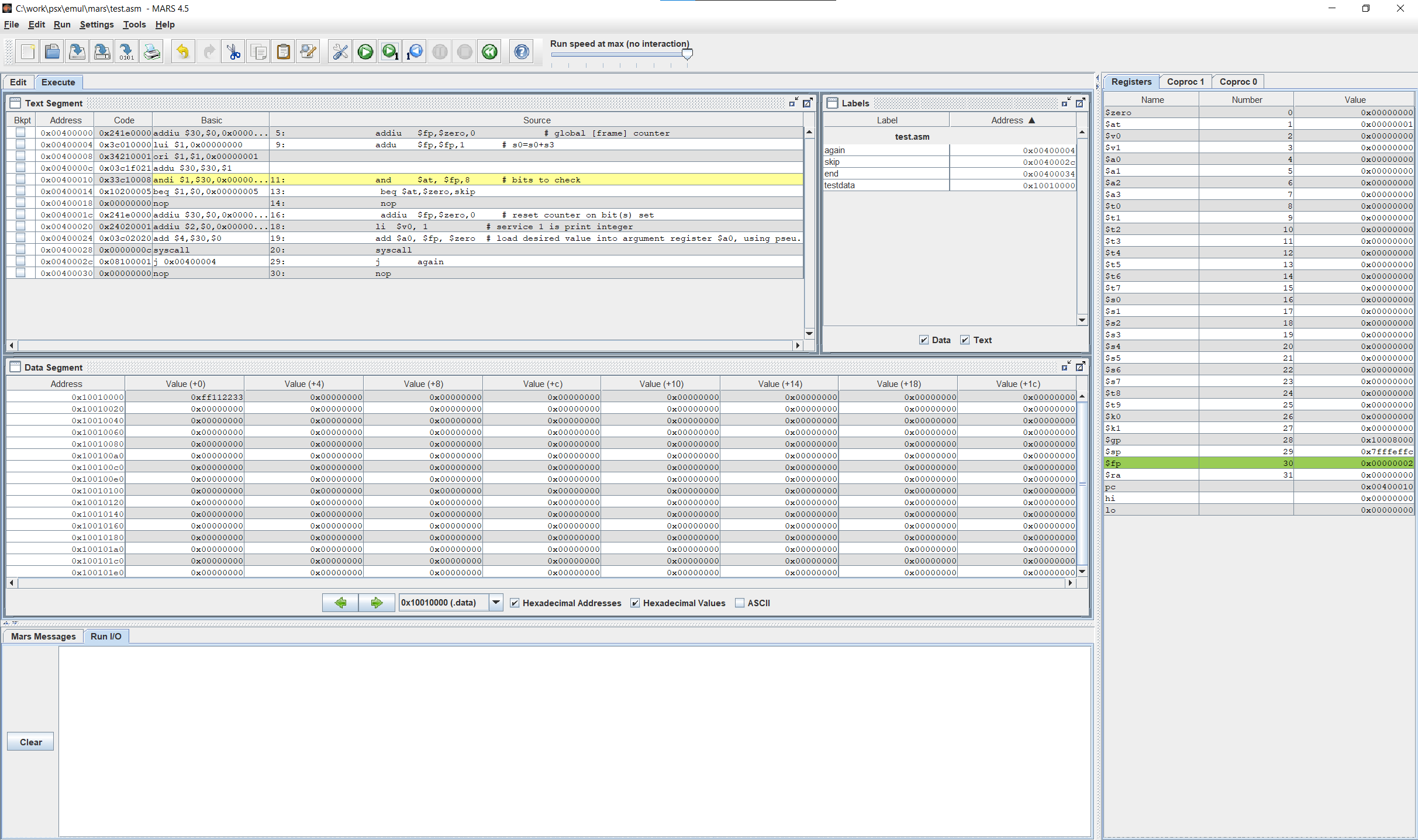Maximize the Labels panel
Viewport: 1418px width, 840px height.
tap(1080, 103)
